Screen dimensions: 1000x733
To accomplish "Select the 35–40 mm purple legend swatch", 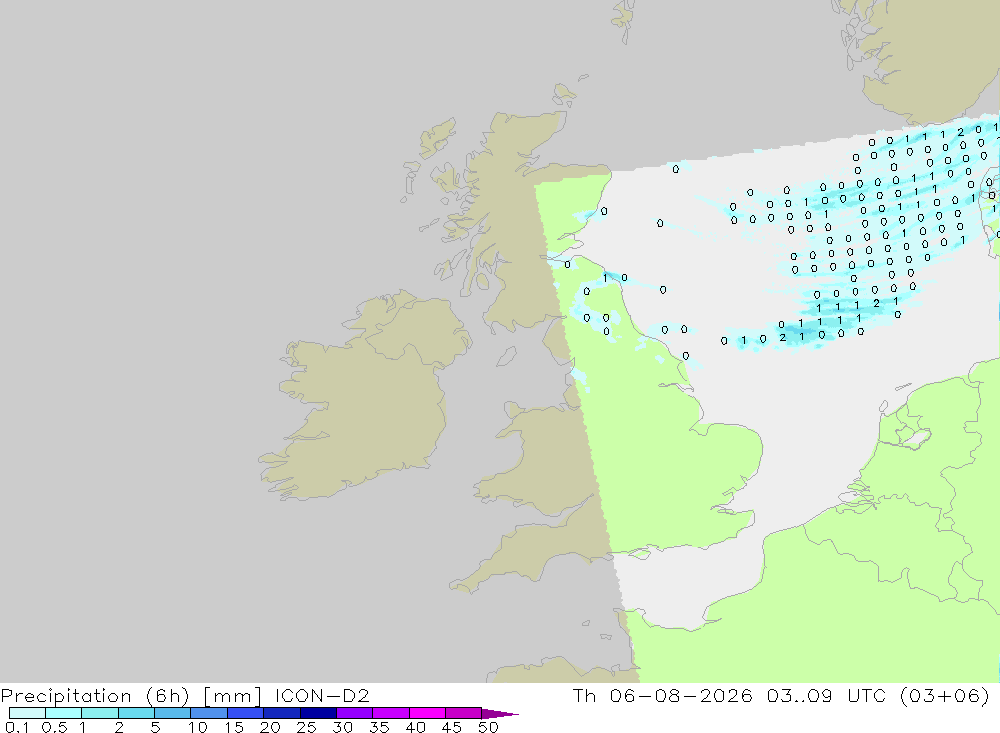I will (x=391, y=713).
